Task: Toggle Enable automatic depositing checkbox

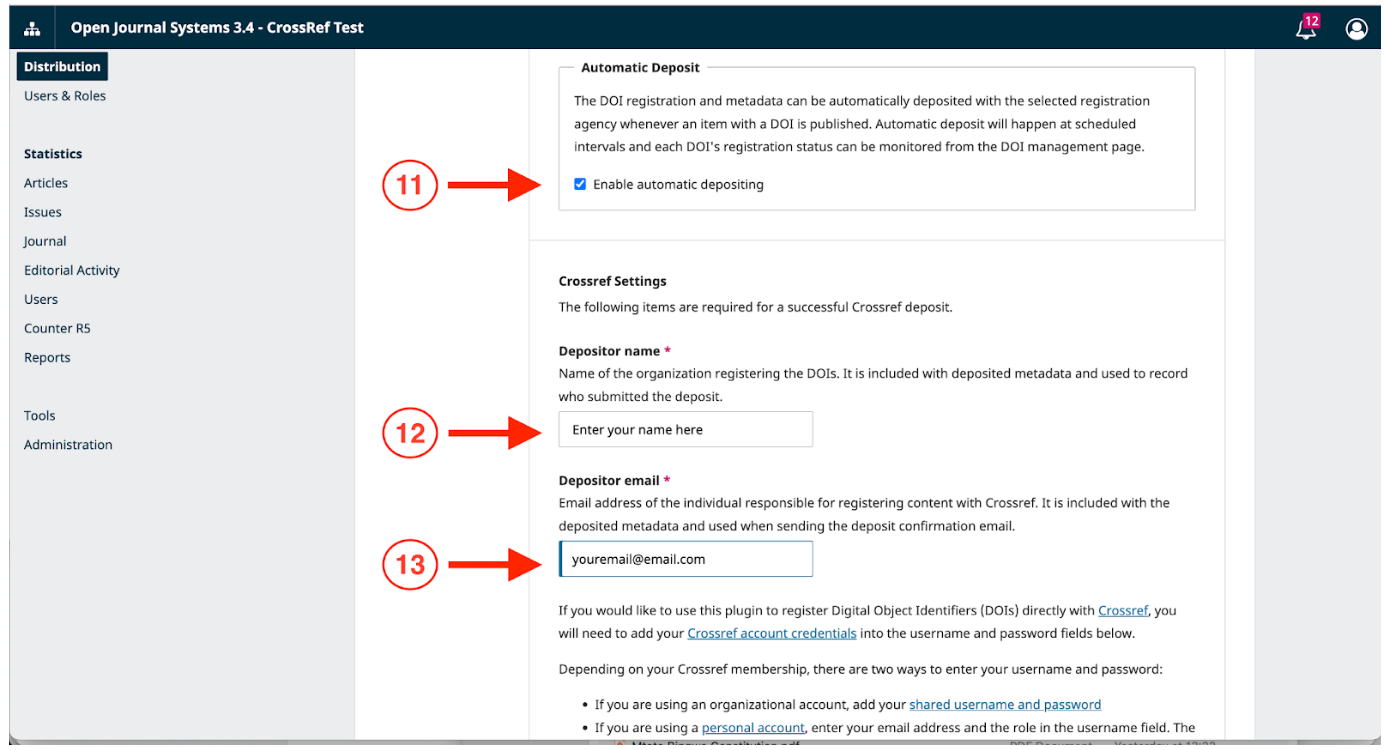Action: click(x=580, y=184)
